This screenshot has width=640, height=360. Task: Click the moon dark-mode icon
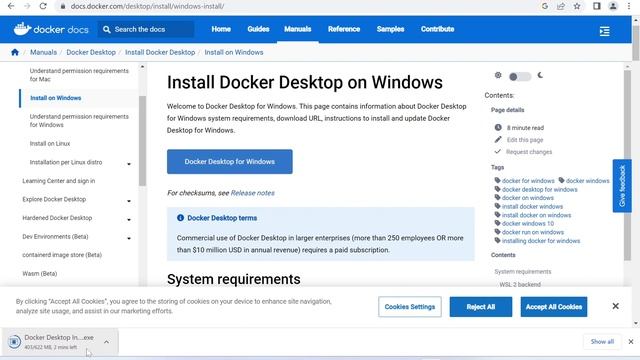pyautogui.click(x=540, y=75)
